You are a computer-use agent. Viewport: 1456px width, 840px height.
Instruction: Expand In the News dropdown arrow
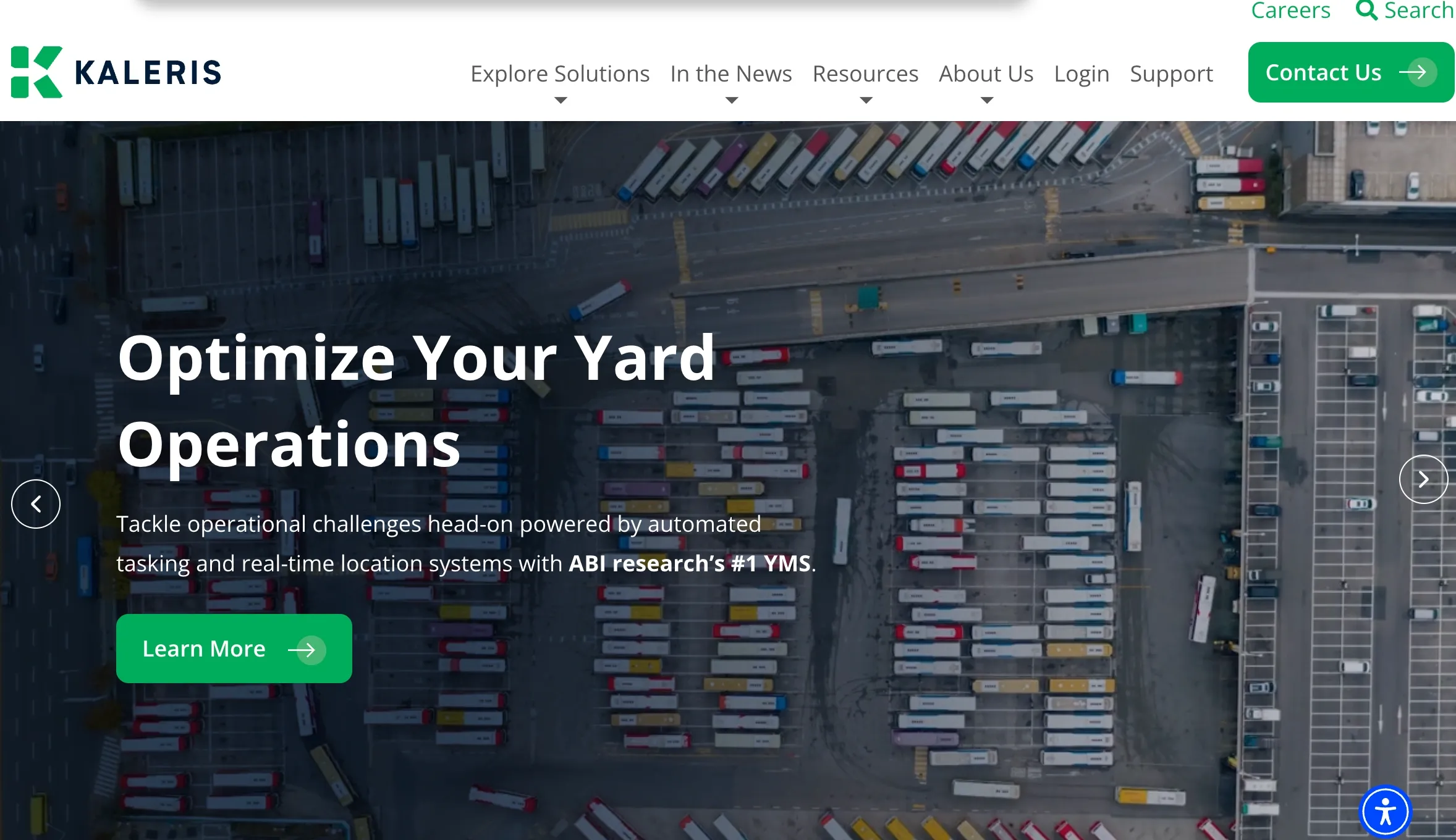[731, 100]
